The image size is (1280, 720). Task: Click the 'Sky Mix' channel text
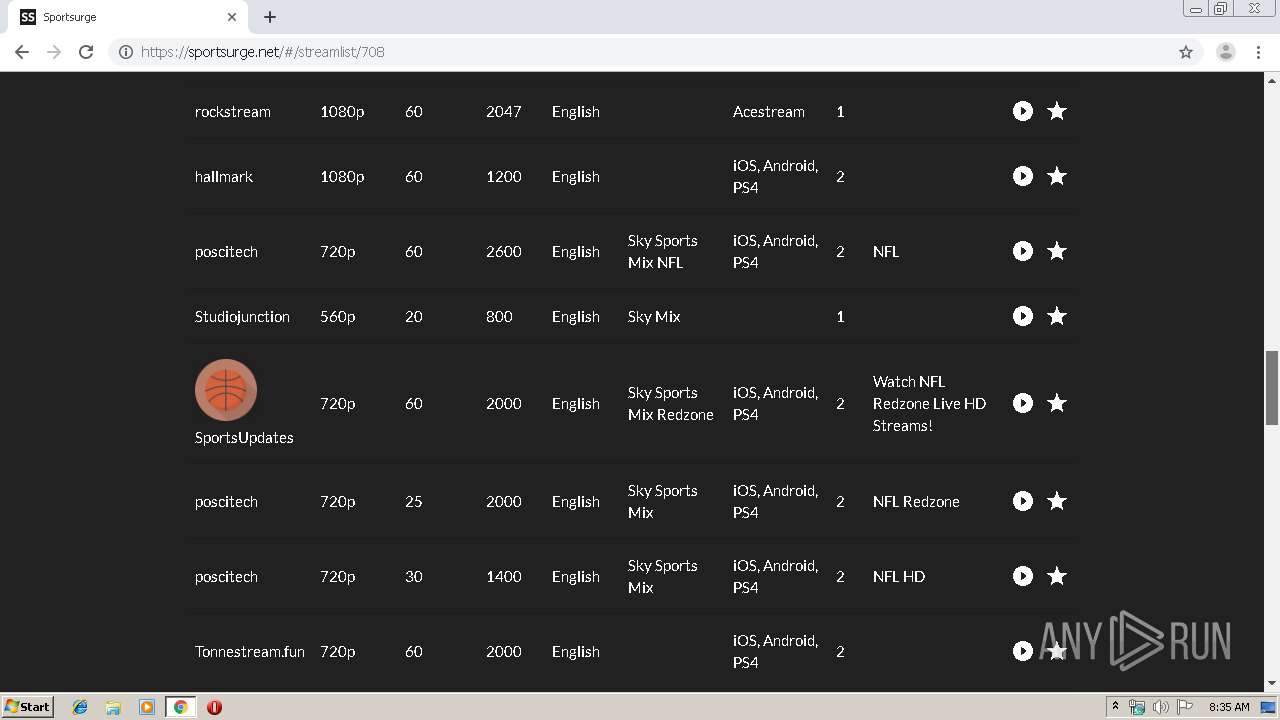pos(654,316)
